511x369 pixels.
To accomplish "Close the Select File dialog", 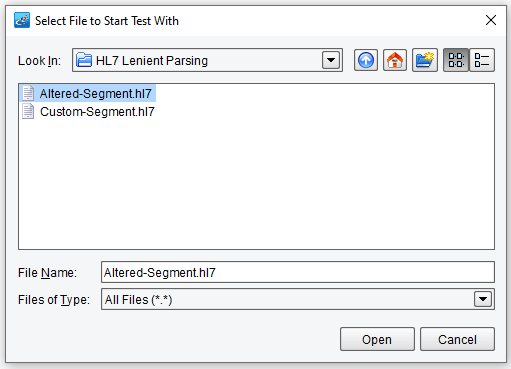I will click(491, 20).
